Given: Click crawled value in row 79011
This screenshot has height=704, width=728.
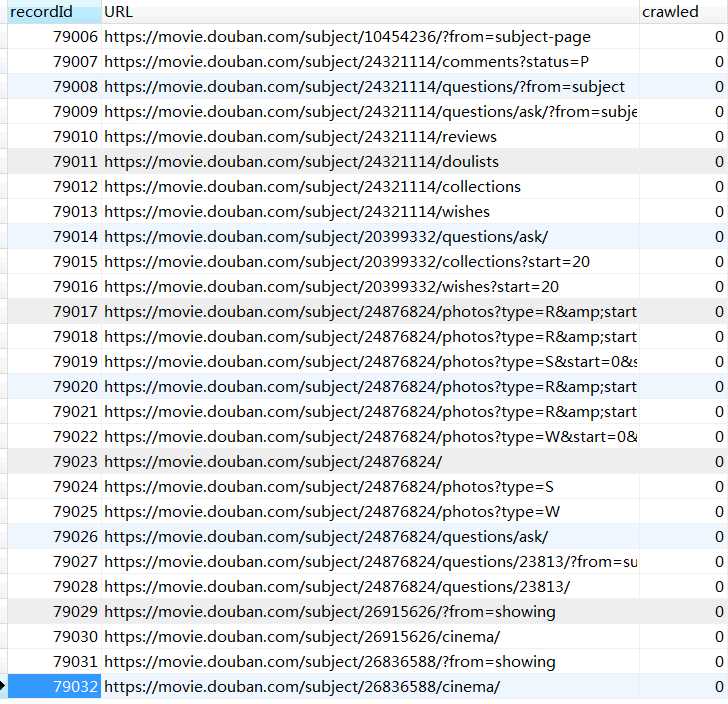Looking at the screenshot, I should tap(719, 162).
